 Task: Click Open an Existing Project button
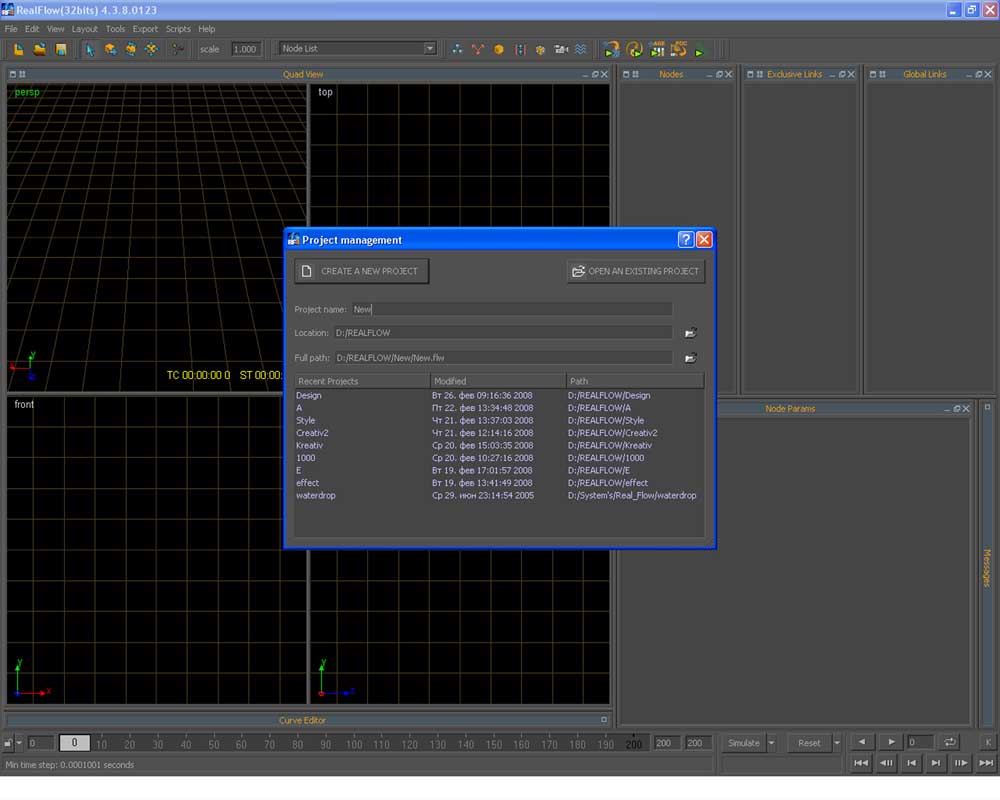point(635,271)
